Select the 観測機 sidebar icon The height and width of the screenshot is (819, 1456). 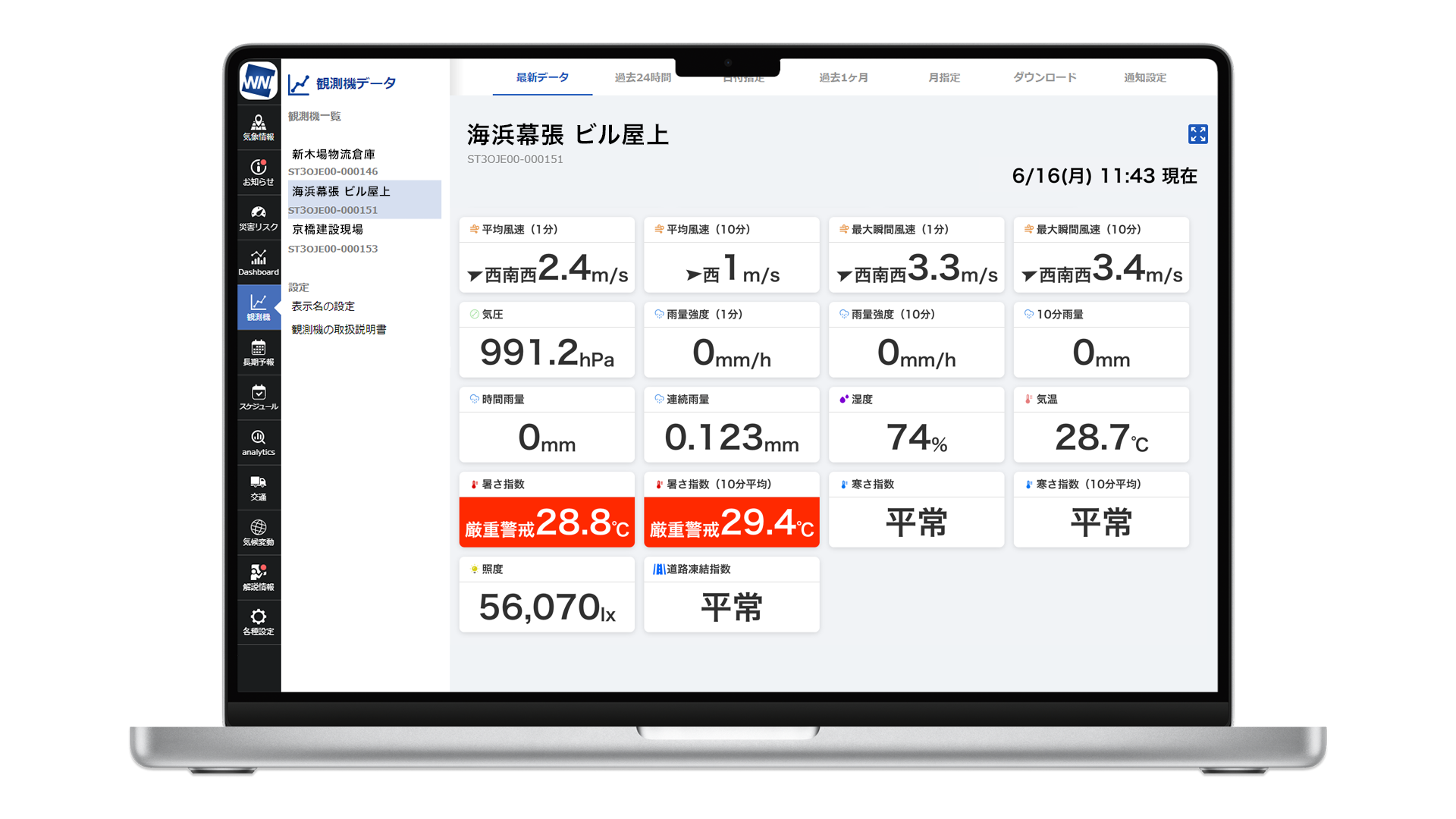[x=259, y=307]
